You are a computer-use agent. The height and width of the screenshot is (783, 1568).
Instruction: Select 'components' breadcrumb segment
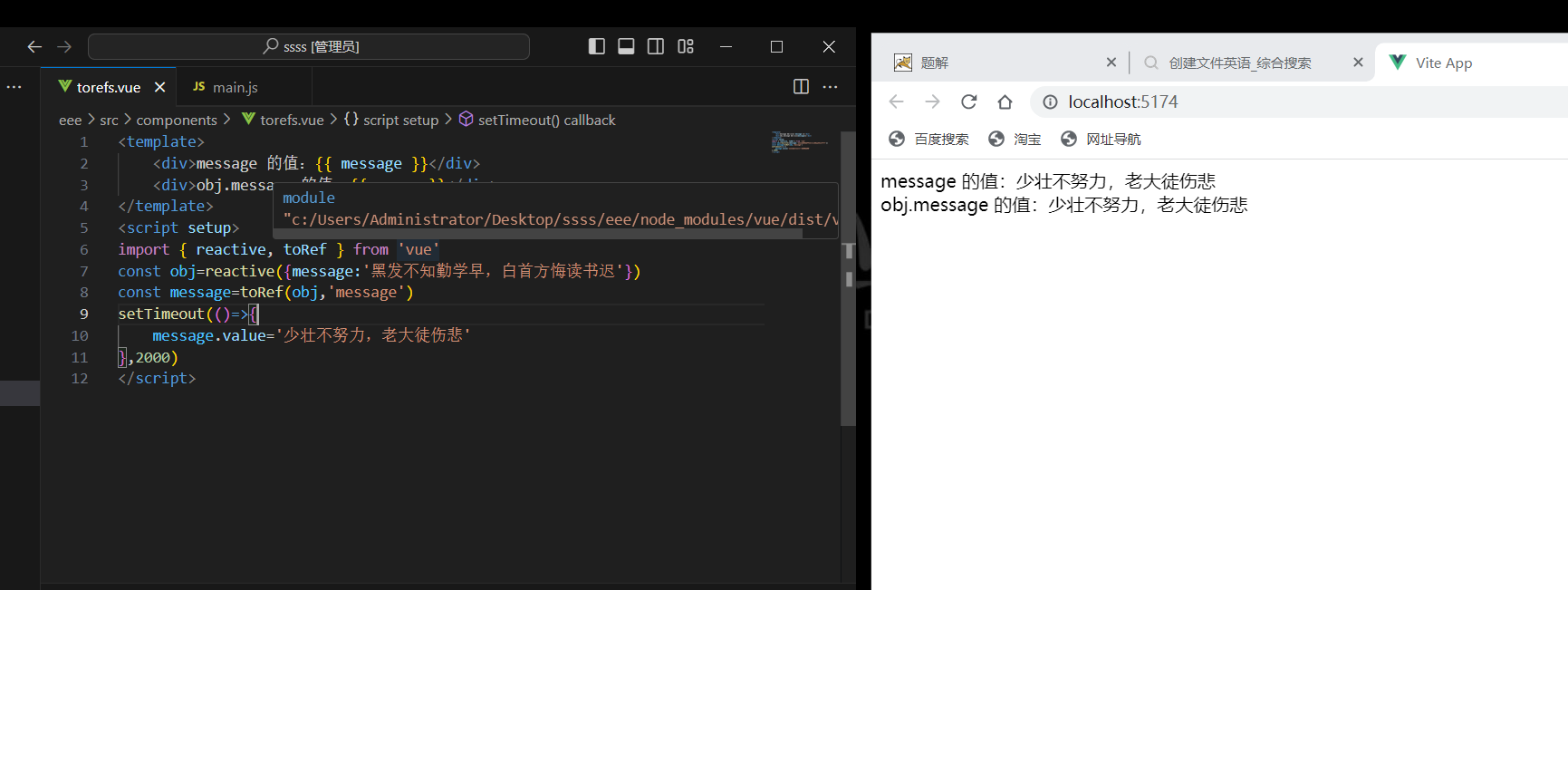coord(177,120)
